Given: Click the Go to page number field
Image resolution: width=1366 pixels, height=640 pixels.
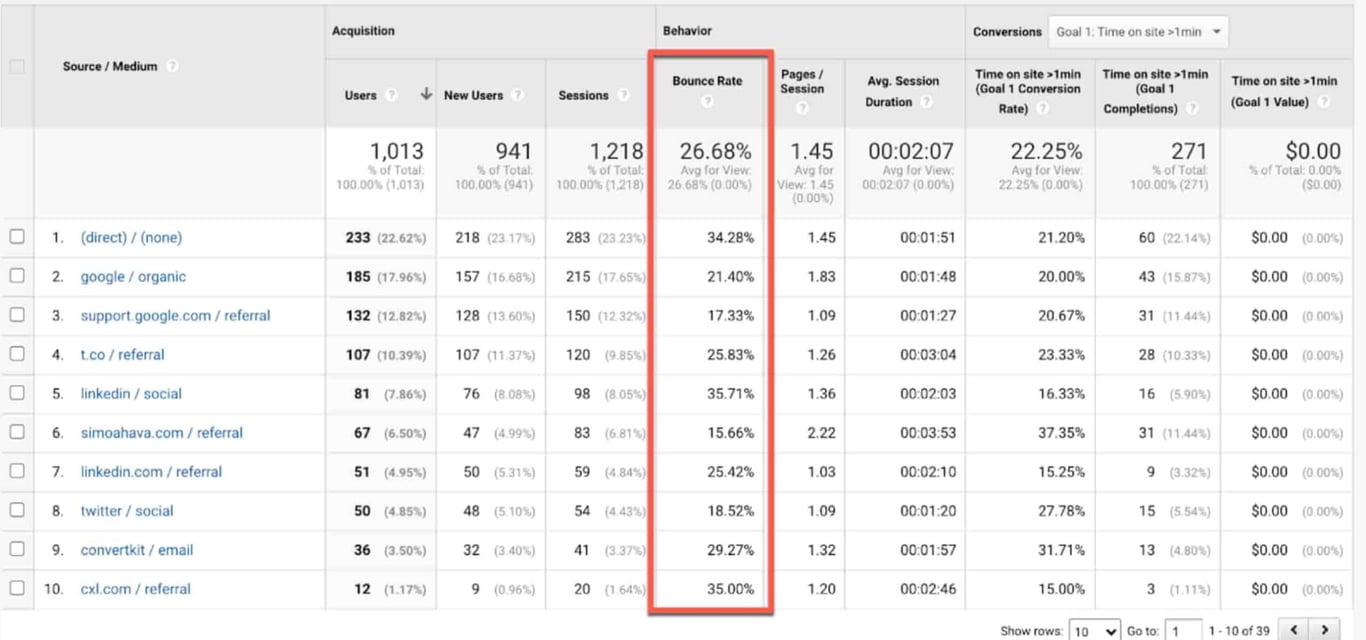Looking at the screenshot, I should click(x=1185, y=631).
